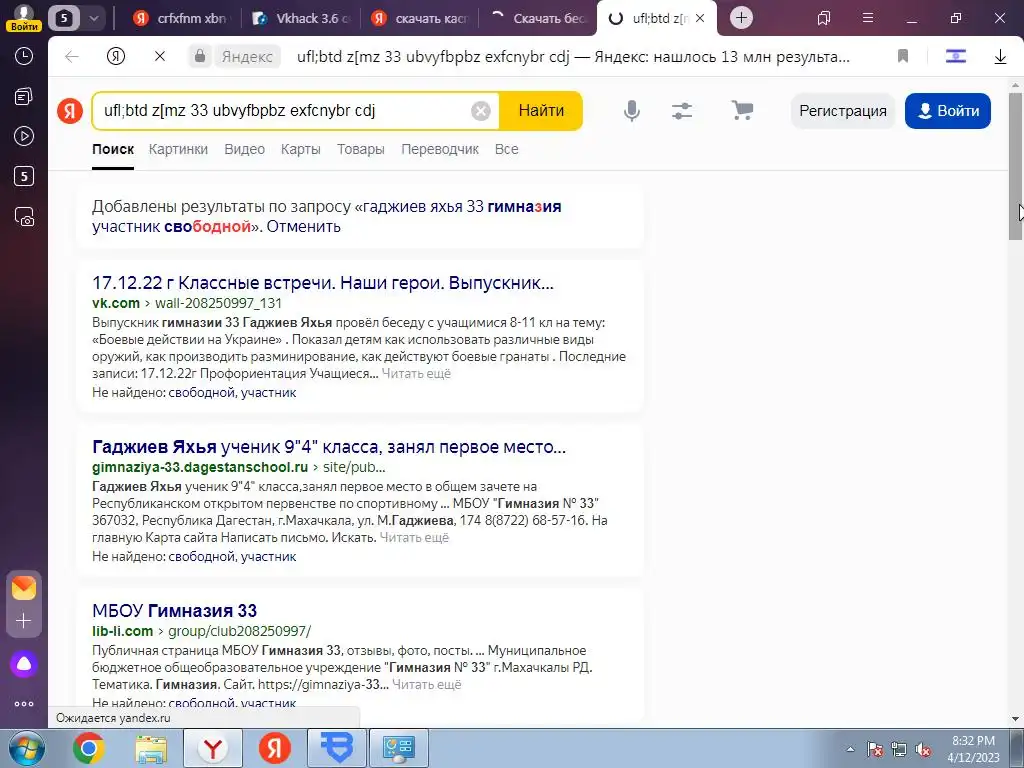Screen dimensions: 1024x768
Task: Open the shopping cart icon
Action: pyautogui.click(x=742, y=110)
